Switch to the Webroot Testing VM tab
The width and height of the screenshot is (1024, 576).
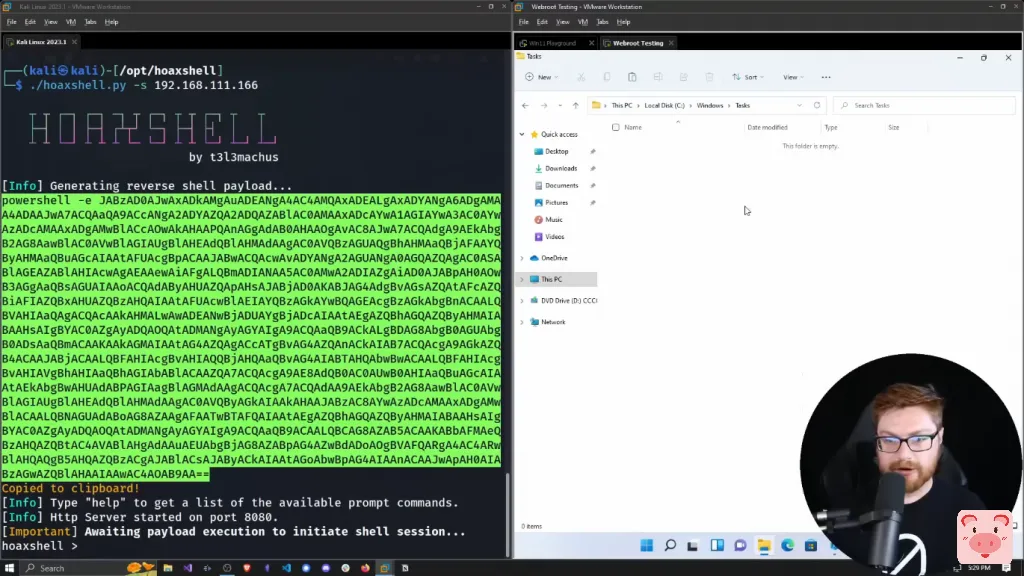point(637,43)
